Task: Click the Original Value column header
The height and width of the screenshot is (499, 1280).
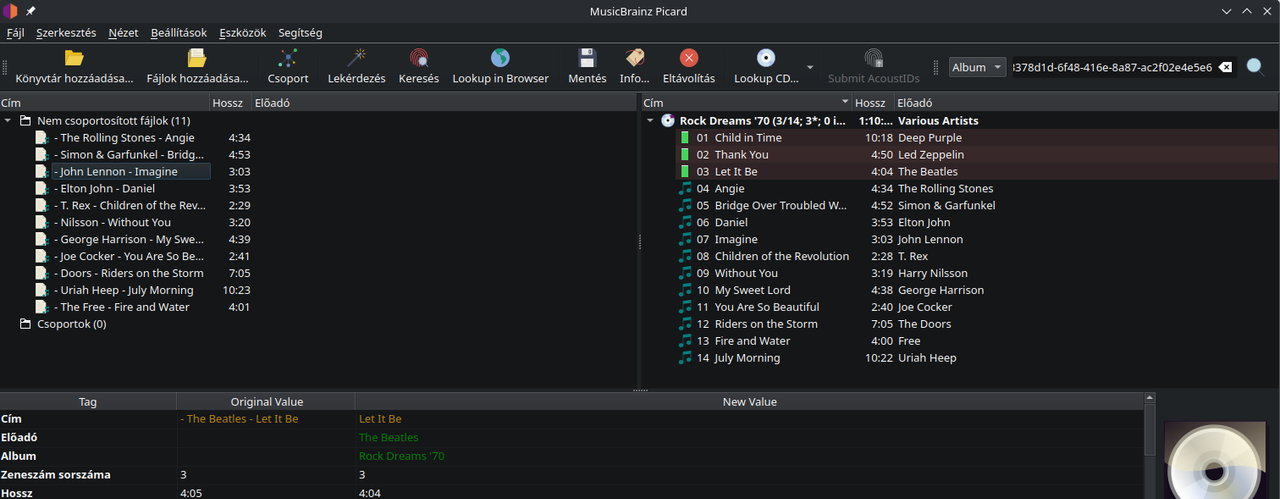Action: coord(266,401)
